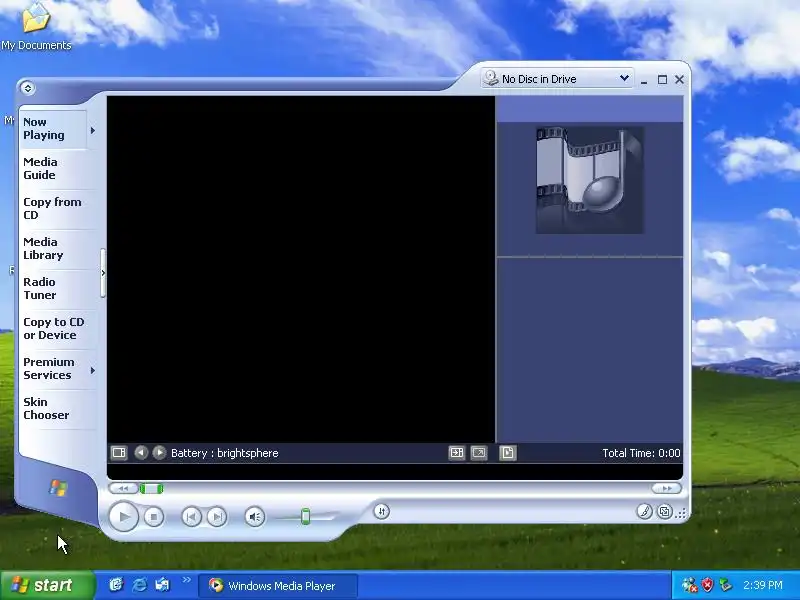800x600 pixels.
Task: Close the Windows Media Player window
Action: 680,80
